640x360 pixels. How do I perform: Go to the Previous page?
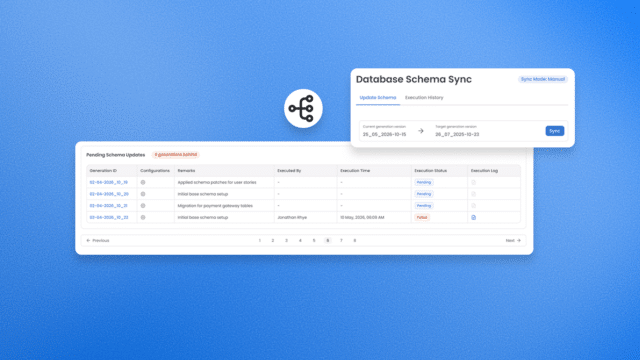tap(98, 240)
